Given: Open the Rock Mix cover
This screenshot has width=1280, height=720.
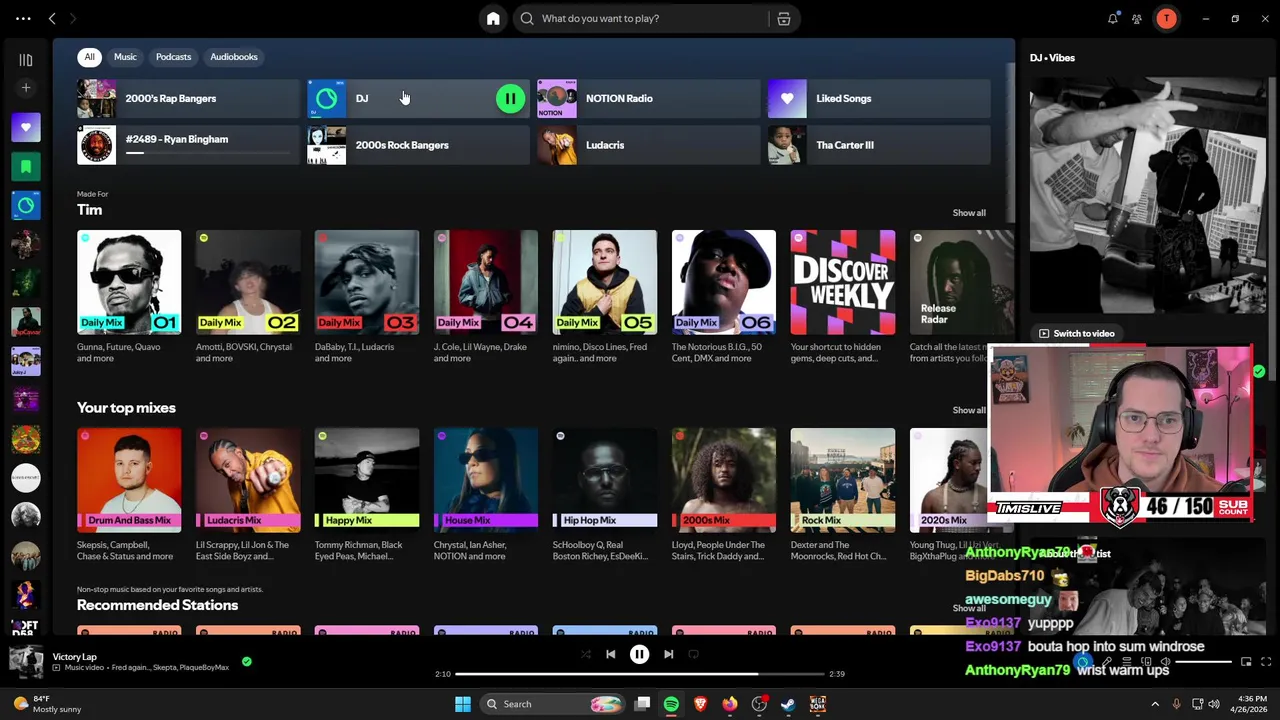Looking at the screenshot, I should tap(843, 480).
